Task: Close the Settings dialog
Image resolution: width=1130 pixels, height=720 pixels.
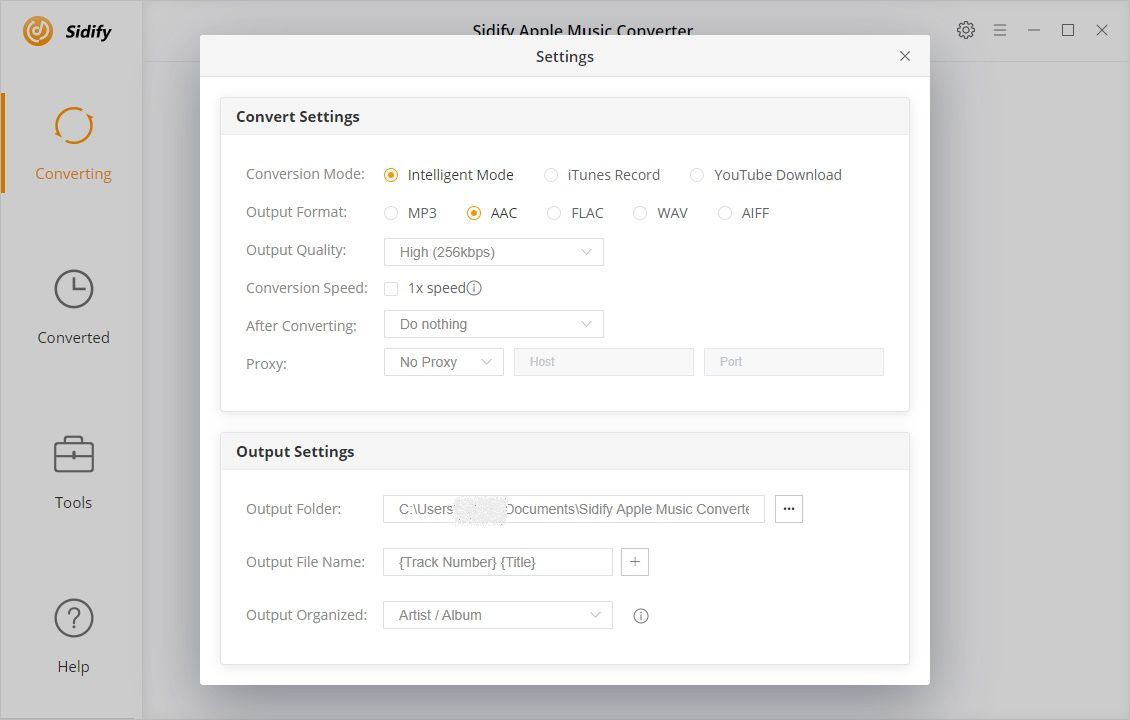Action: pos(904,56)
